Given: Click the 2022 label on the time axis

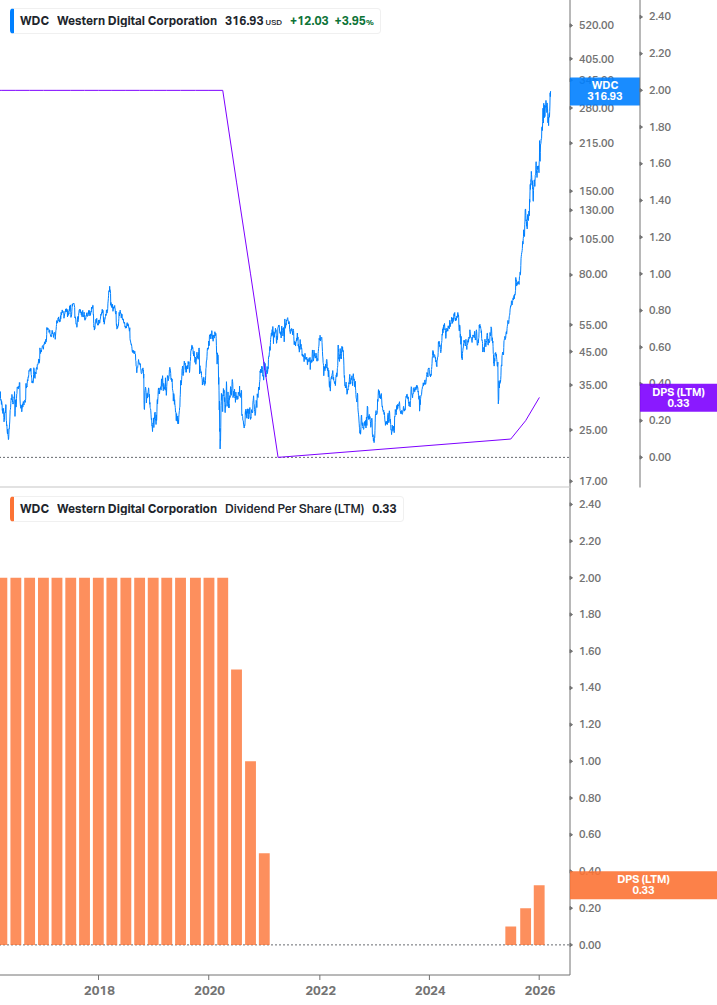Looking at the screenshot, I should coord(320,991).
